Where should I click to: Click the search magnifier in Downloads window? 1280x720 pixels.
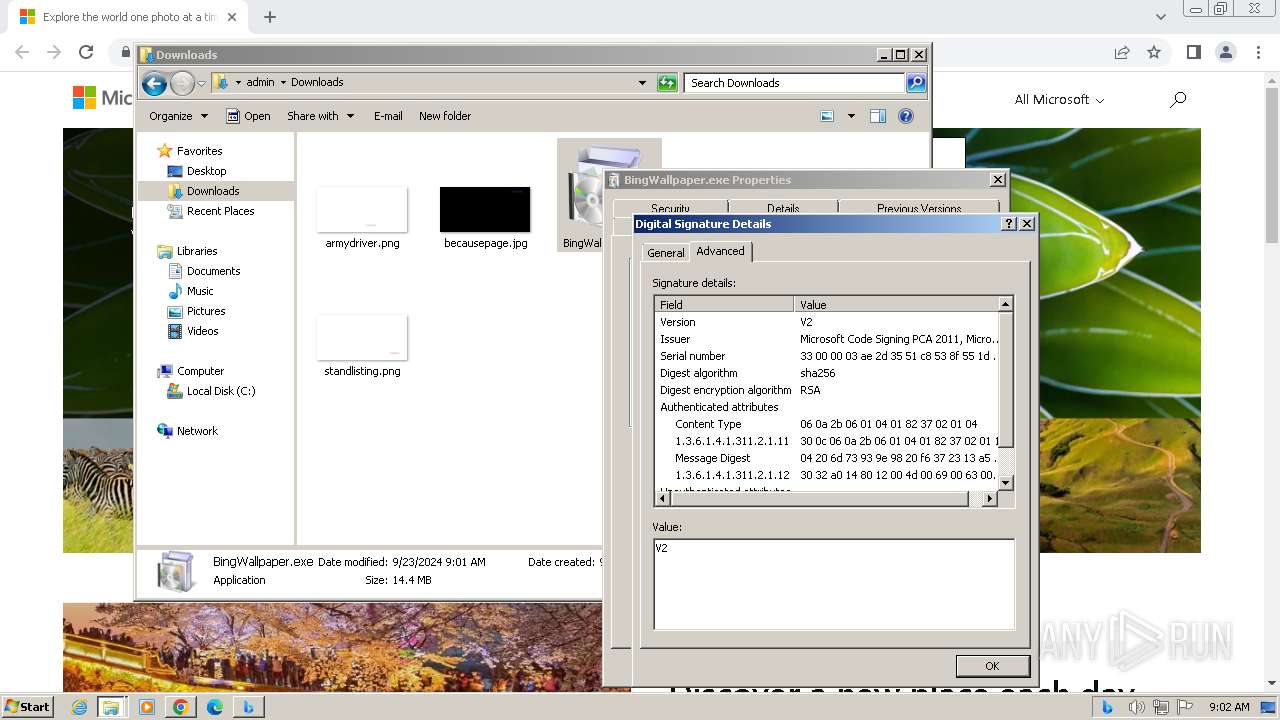pos(916,83)
